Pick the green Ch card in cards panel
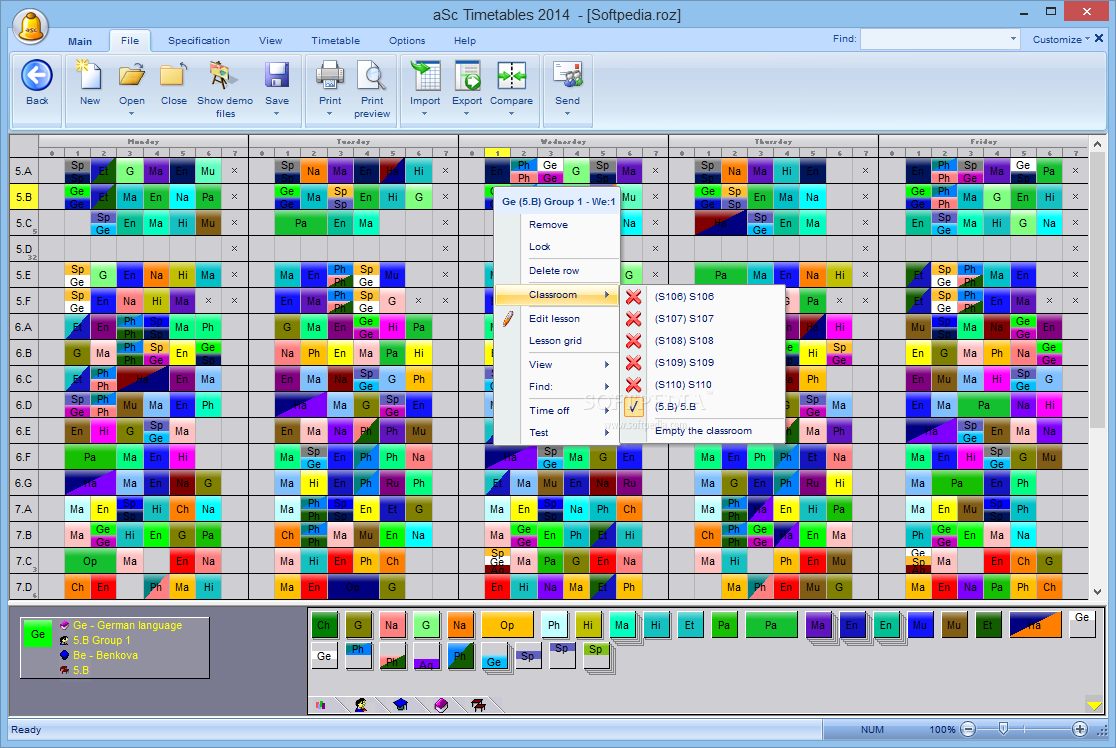Viewport: 1116px width, 748px height. [324, 625]
